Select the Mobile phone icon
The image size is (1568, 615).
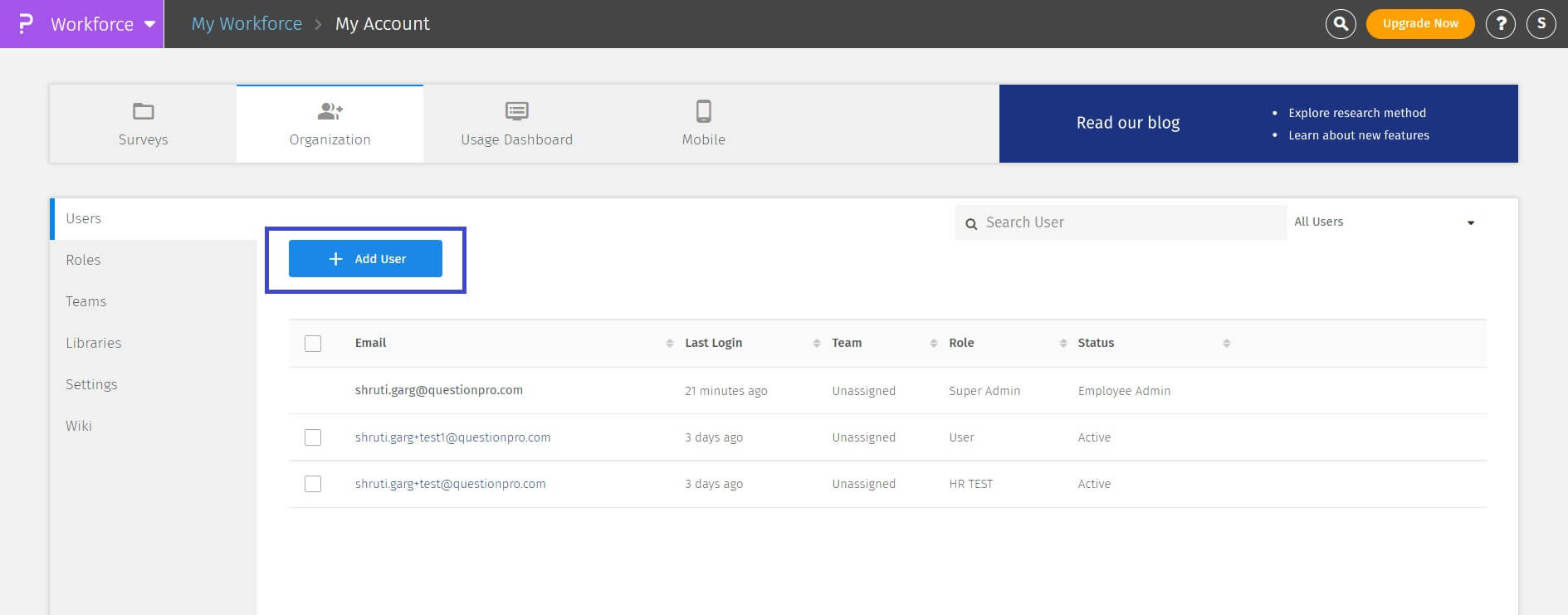click(x=703, y=111)
